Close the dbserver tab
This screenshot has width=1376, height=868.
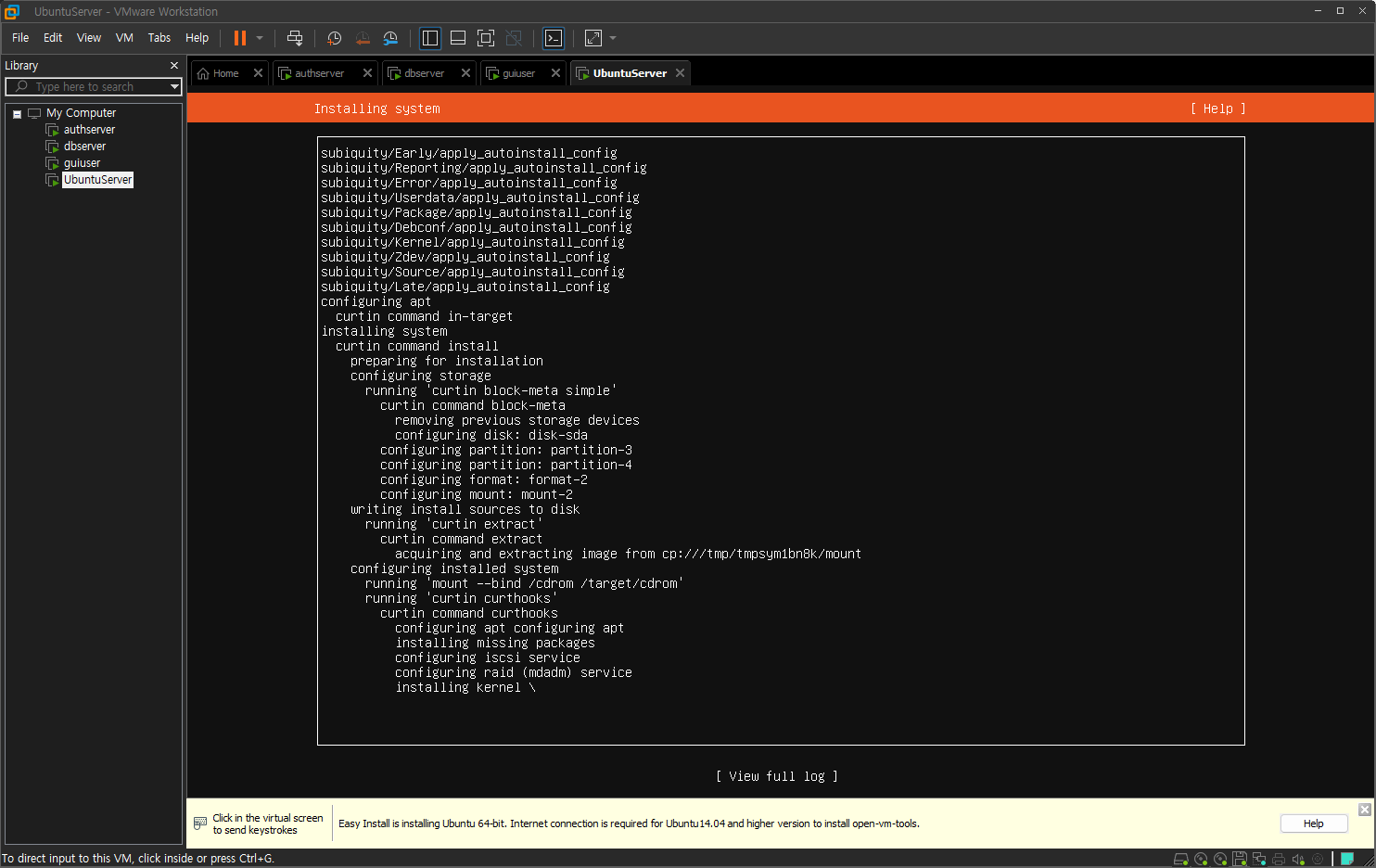(465, 73)
